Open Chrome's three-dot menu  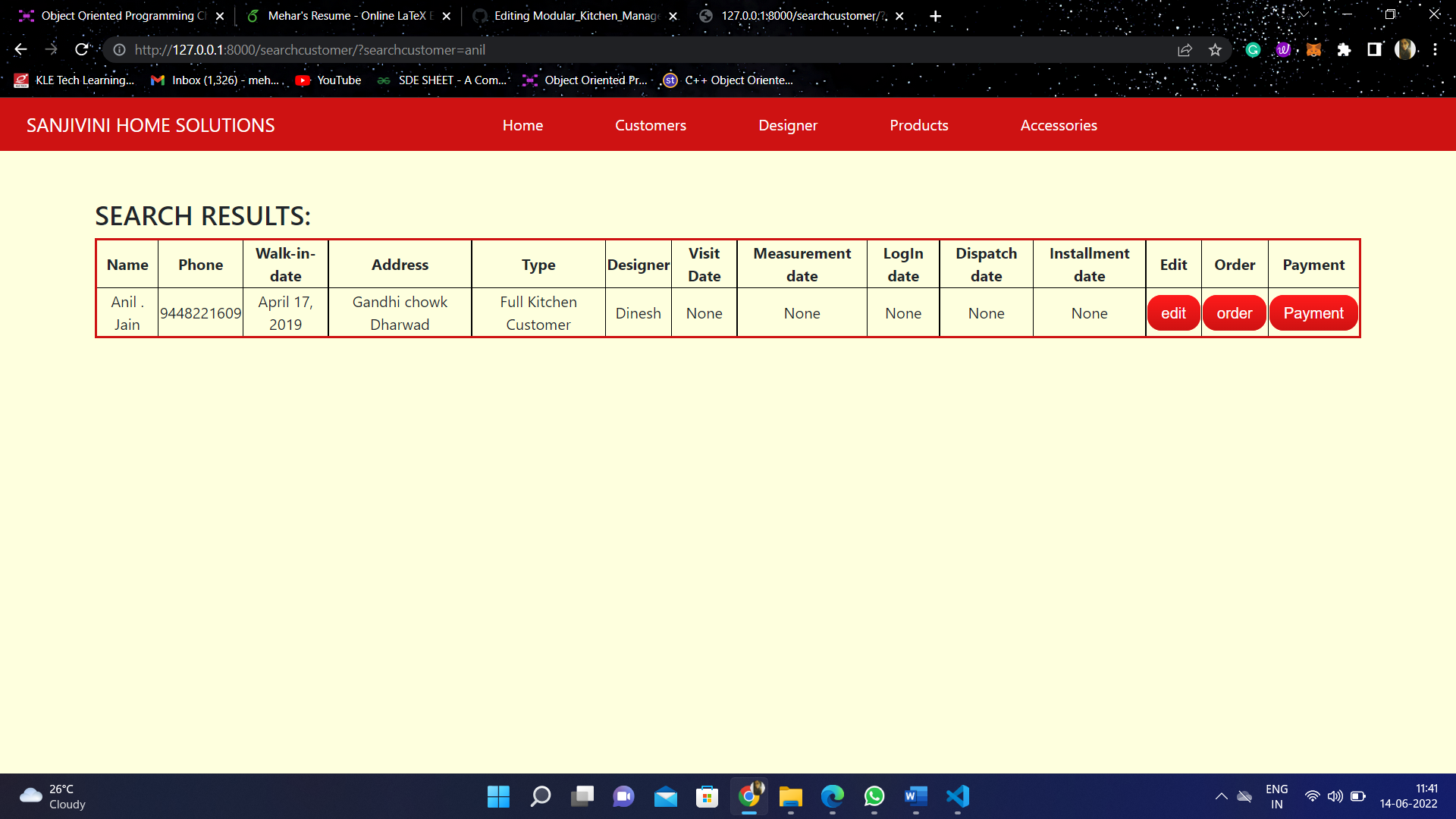[x=1435, y=49]
